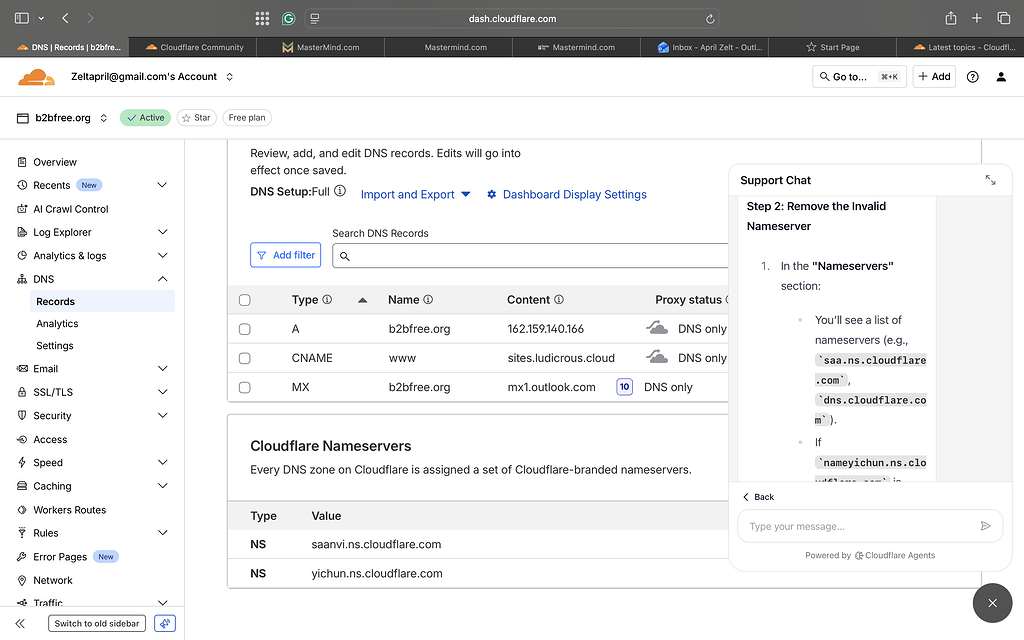Screen dimensions: 1024x640
Task: Click Back in Support Chat
Action: (758, 497)
